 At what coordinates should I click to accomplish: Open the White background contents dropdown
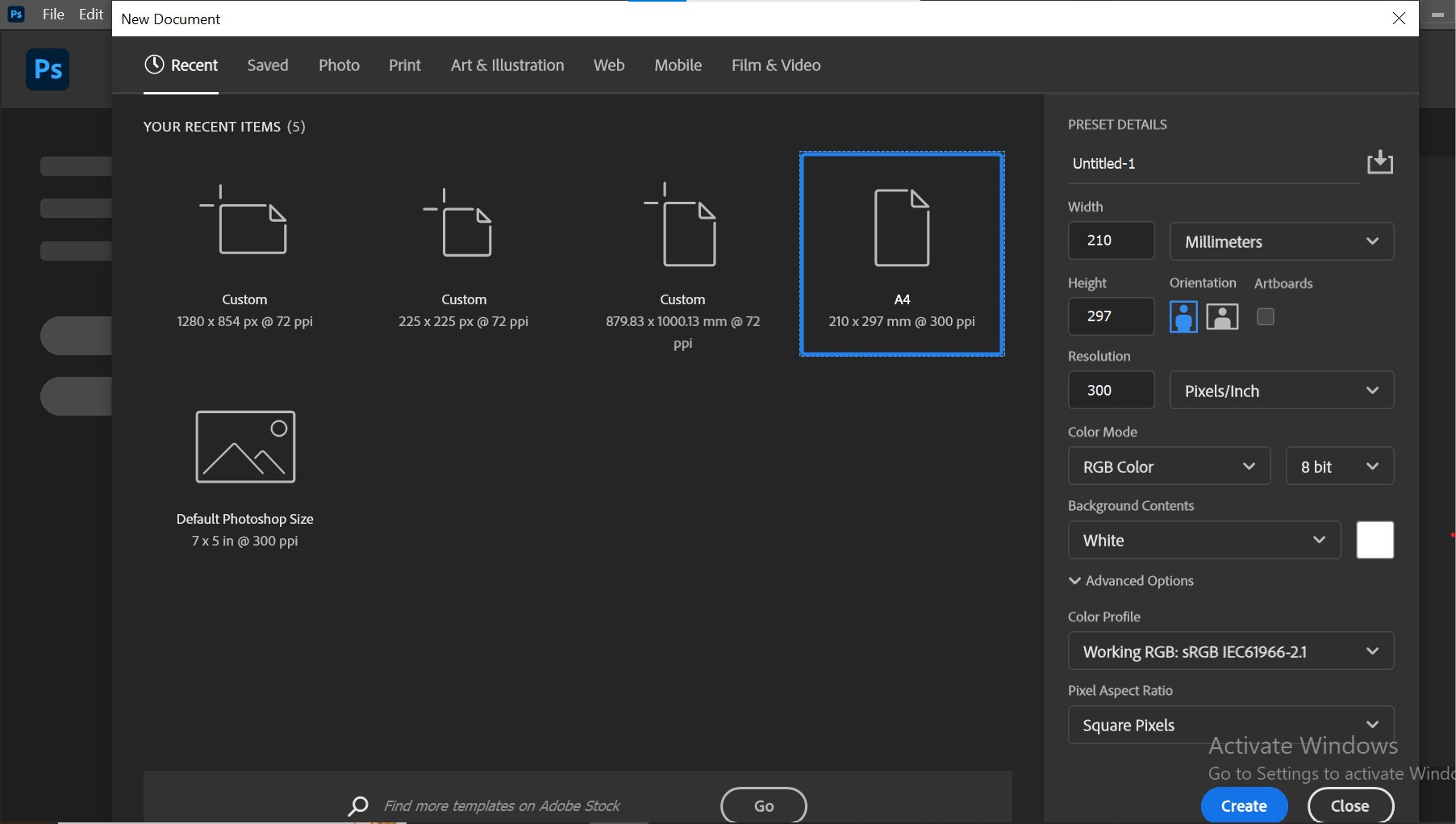[x=1204, y=540]
